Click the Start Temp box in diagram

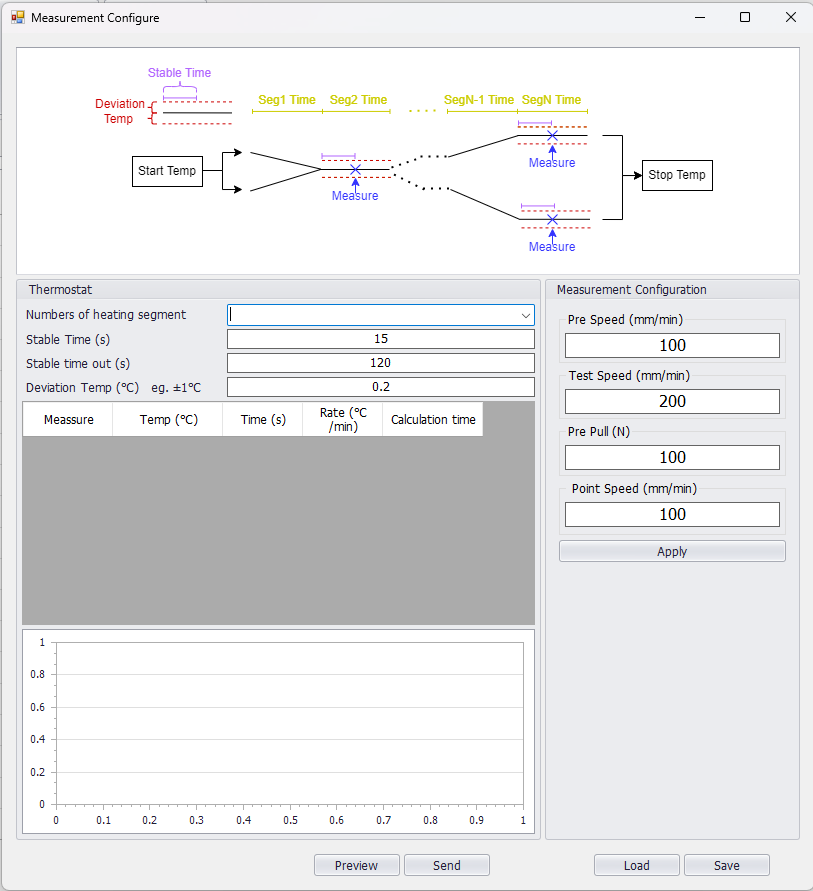(168, 171)
